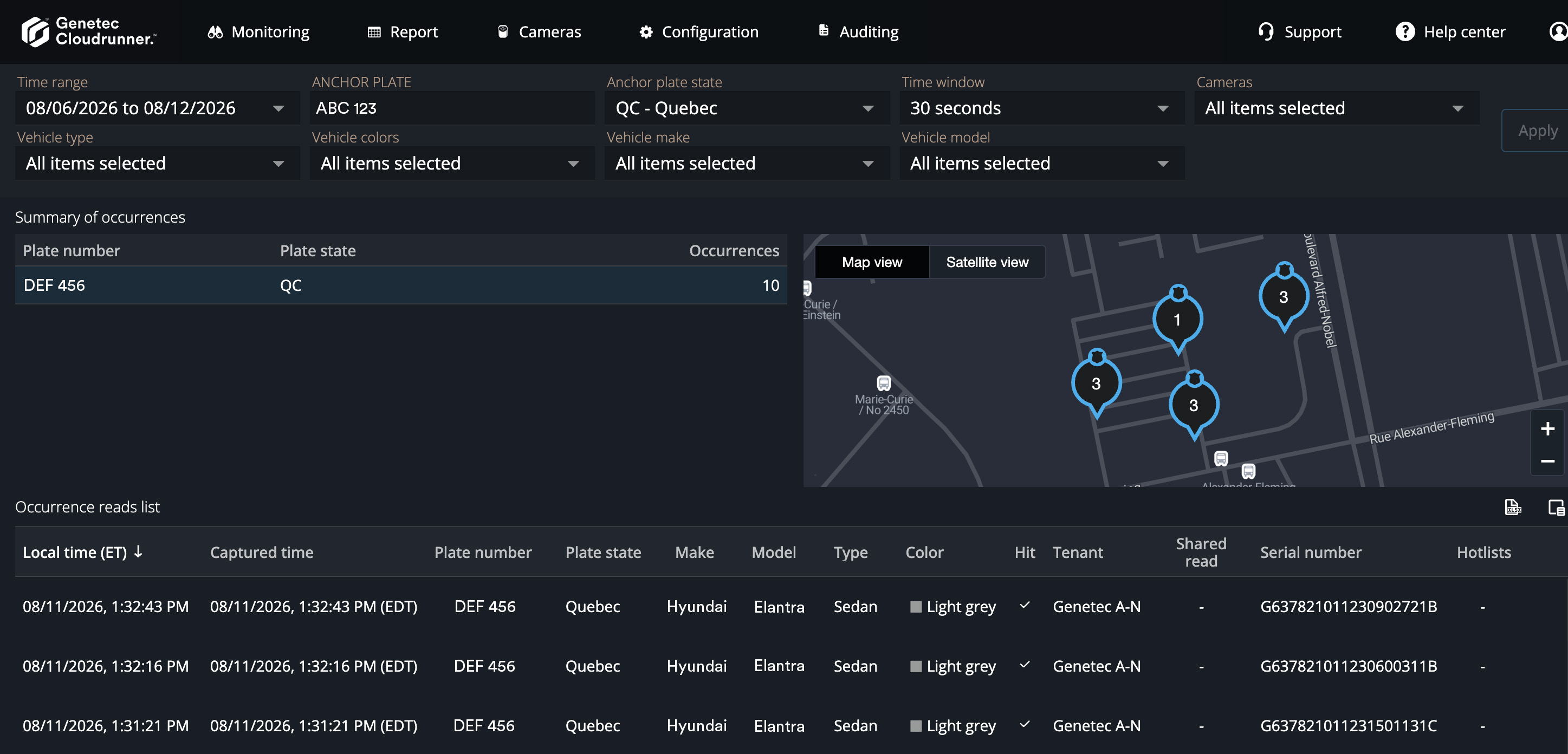
Task: Open the Vehicle model dropdown
Action: [x=1041, y=163]
